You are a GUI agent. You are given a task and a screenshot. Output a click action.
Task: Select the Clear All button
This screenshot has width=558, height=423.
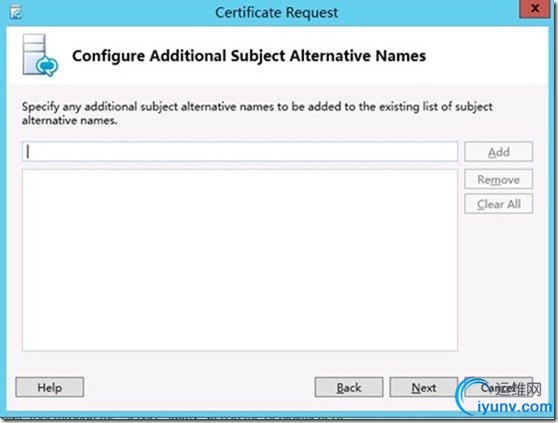click(498, 204)
